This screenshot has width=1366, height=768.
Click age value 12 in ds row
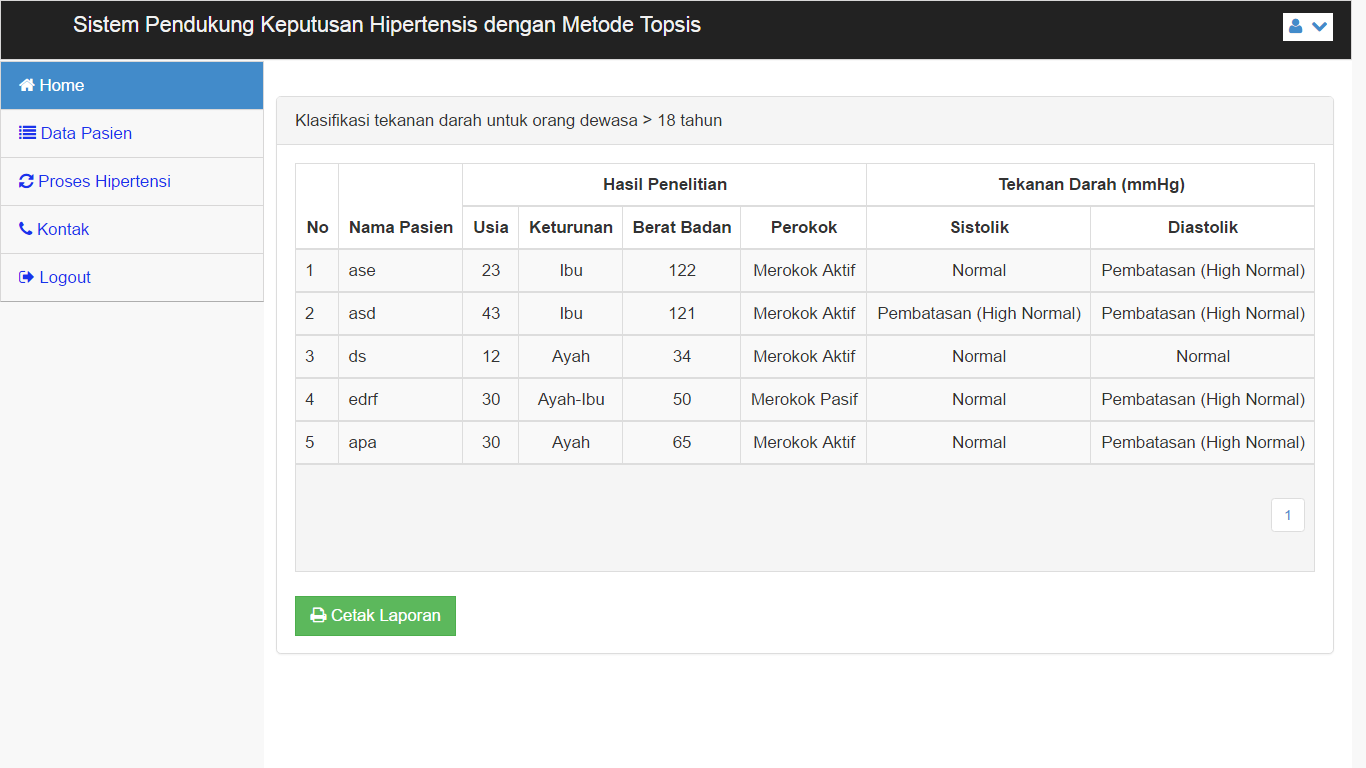(x=491, y=356)
